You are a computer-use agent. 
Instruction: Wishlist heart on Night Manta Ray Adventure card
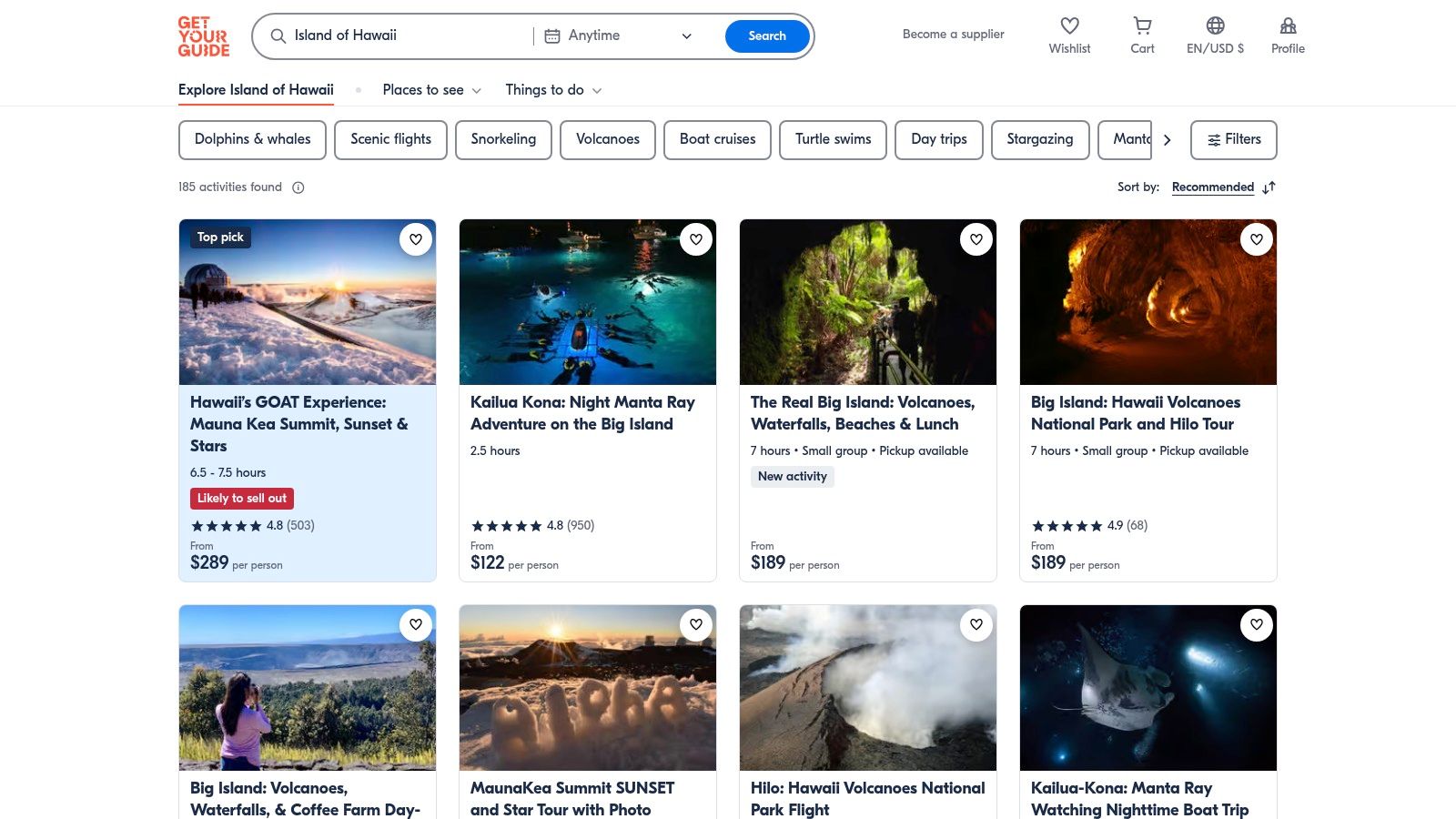[x=696, y=239]
